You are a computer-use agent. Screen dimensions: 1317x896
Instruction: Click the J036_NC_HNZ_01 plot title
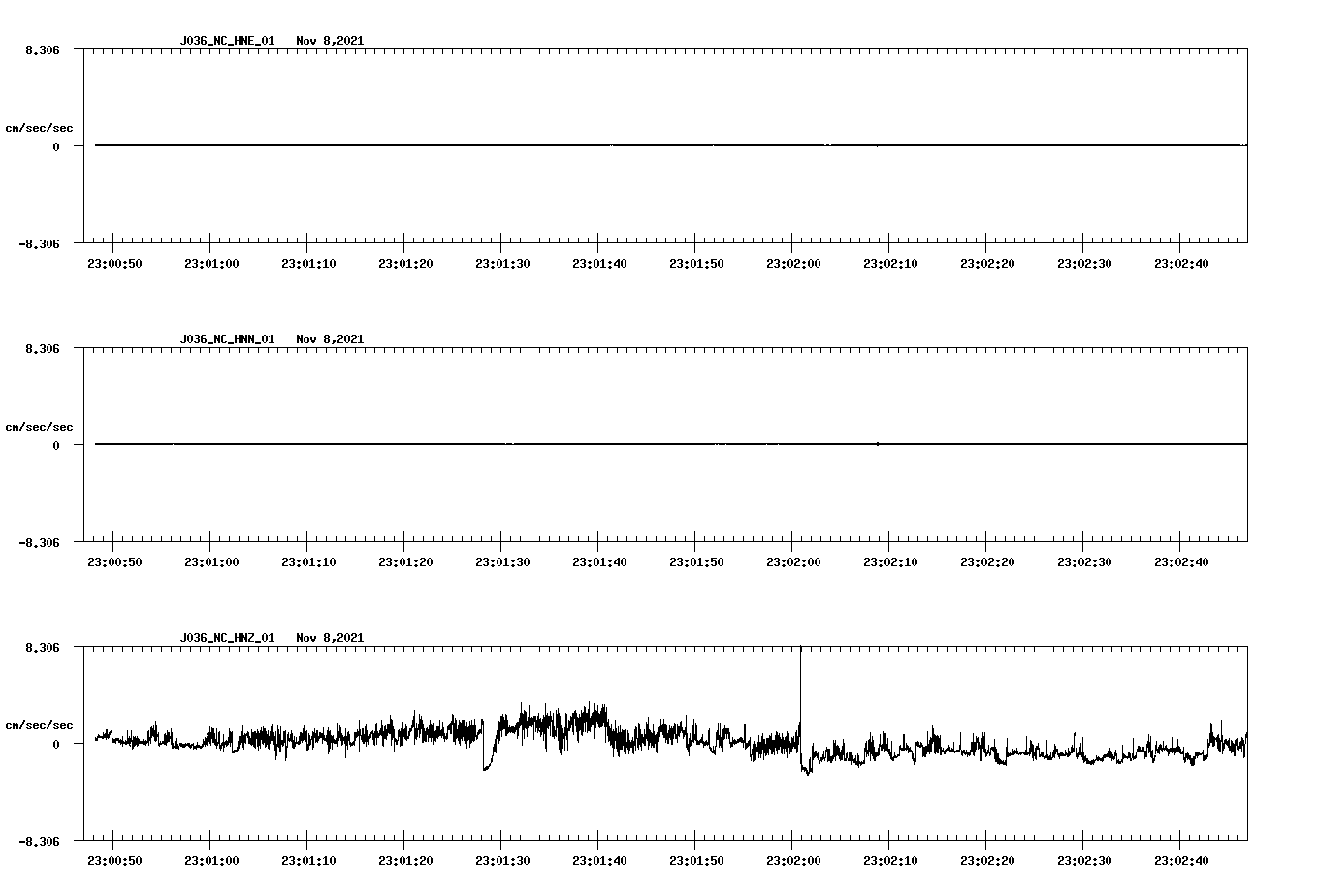[x=227, y=638]
